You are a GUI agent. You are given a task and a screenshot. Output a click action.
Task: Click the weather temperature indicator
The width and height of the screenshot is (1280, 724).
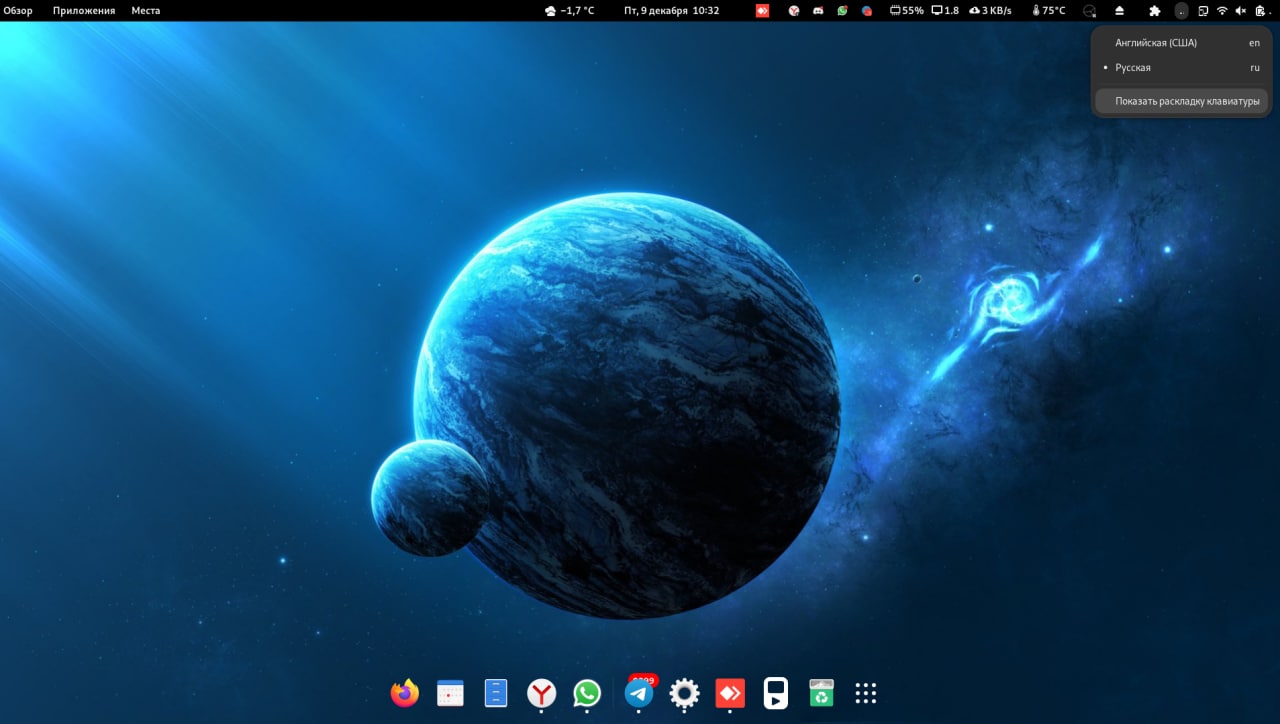pos(569,11)
